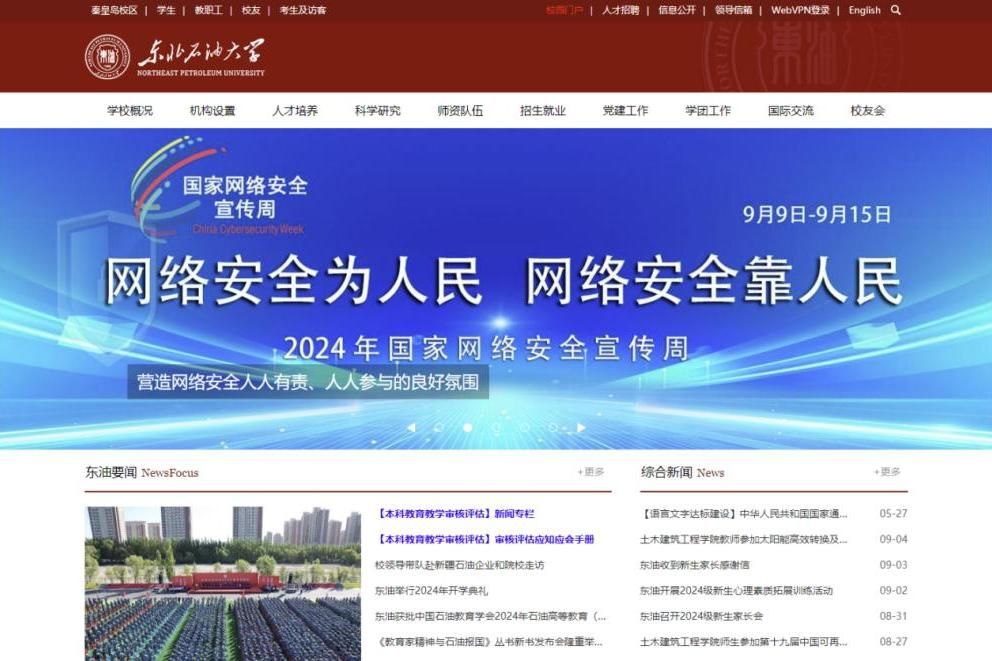
Task: Open 东油举行2024年开学典礼 news article
Action: (431, 591)
